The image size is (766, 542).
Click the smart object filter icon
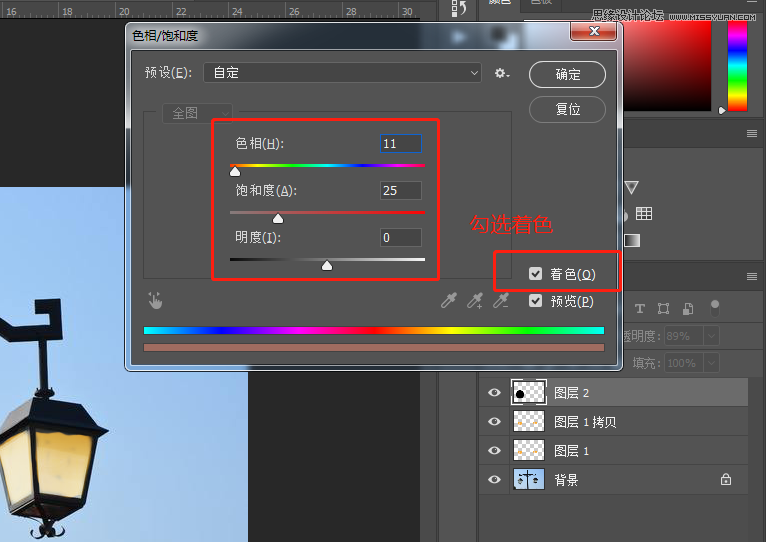click(x=688, y=308)
